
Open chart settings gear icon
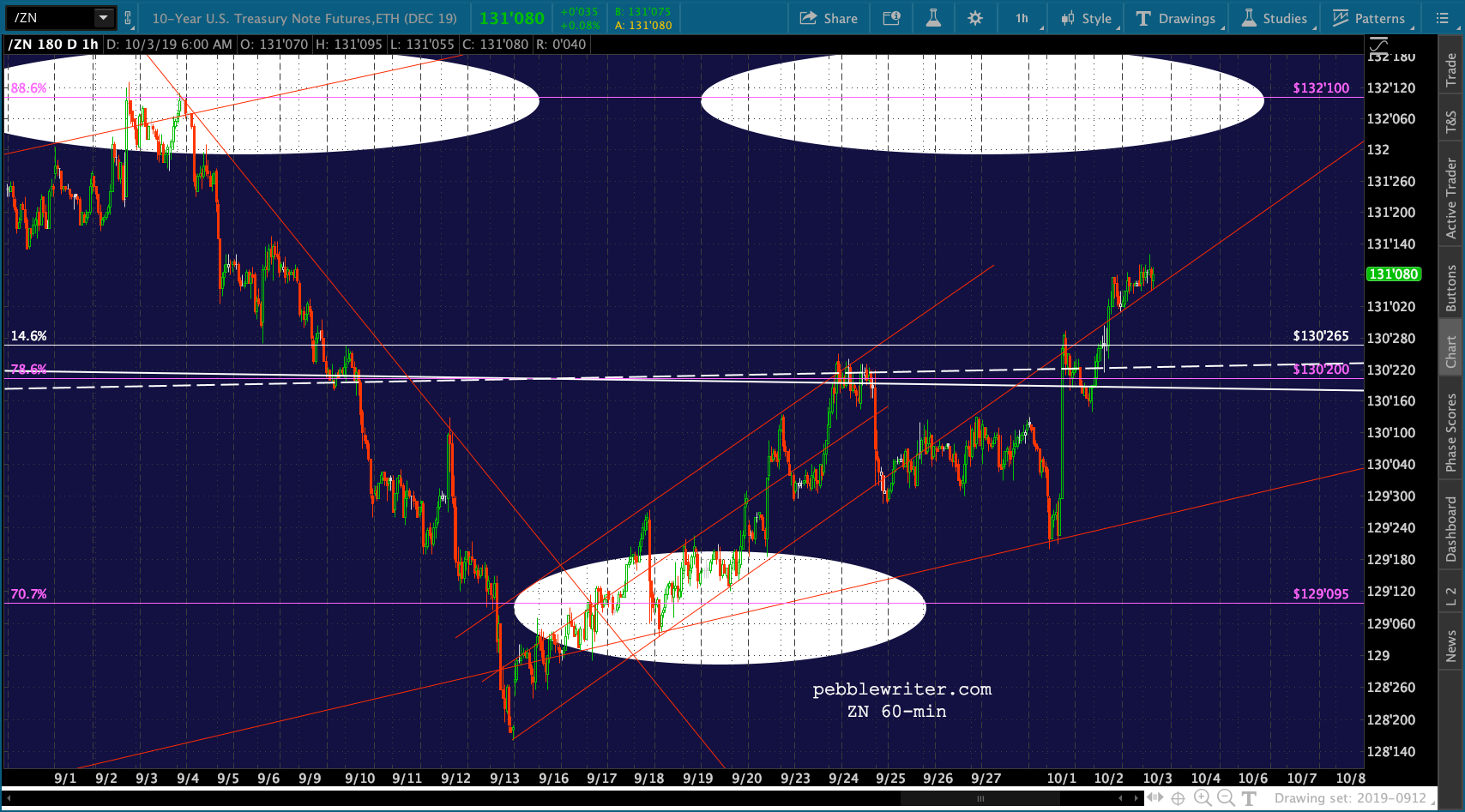tap(975, 18)
